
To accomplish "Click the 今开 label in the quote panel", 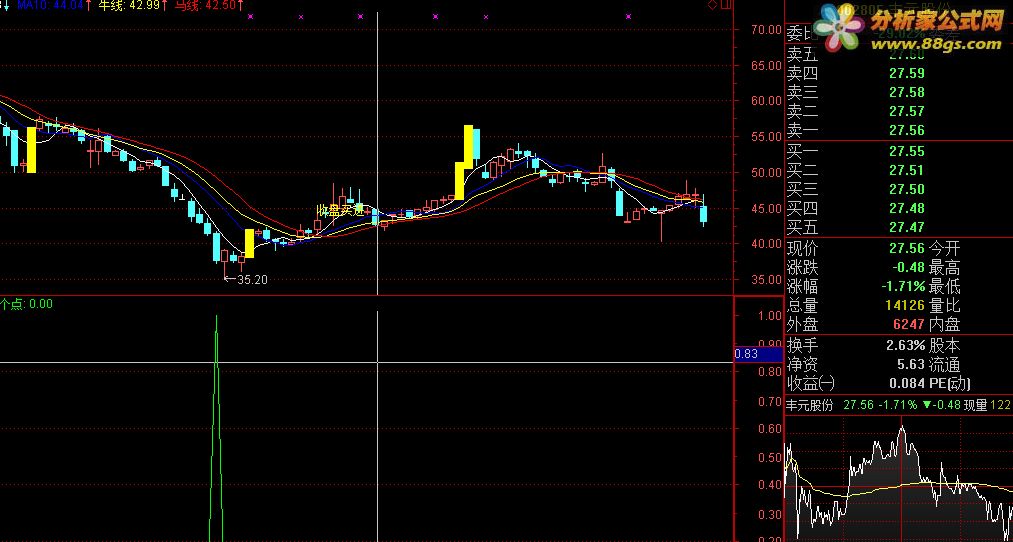I will coord(945,248).
